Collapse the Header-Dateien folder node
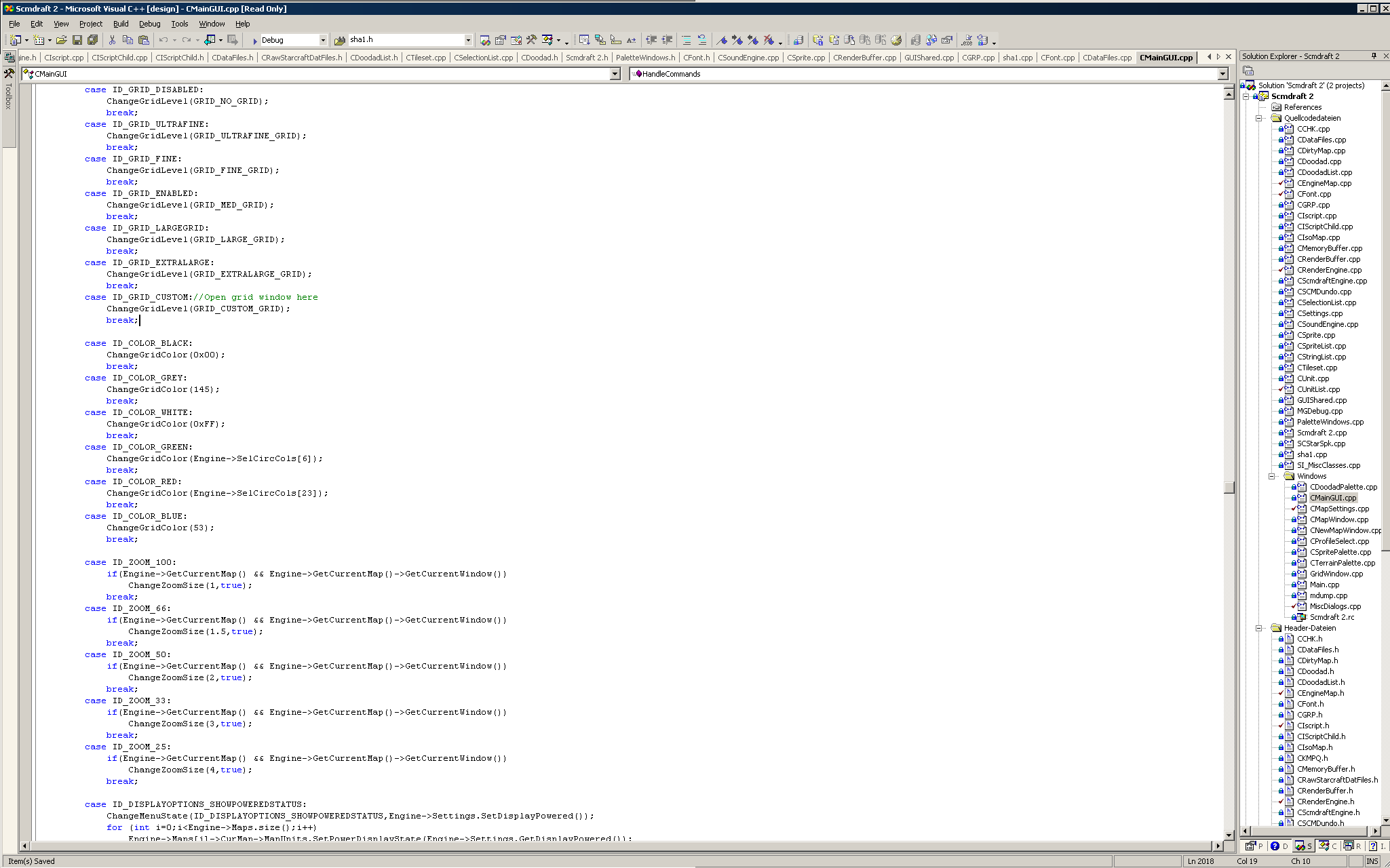The width and height of the screenshot is (1390, 868). pyautogui.click(x=1259, y=628)
